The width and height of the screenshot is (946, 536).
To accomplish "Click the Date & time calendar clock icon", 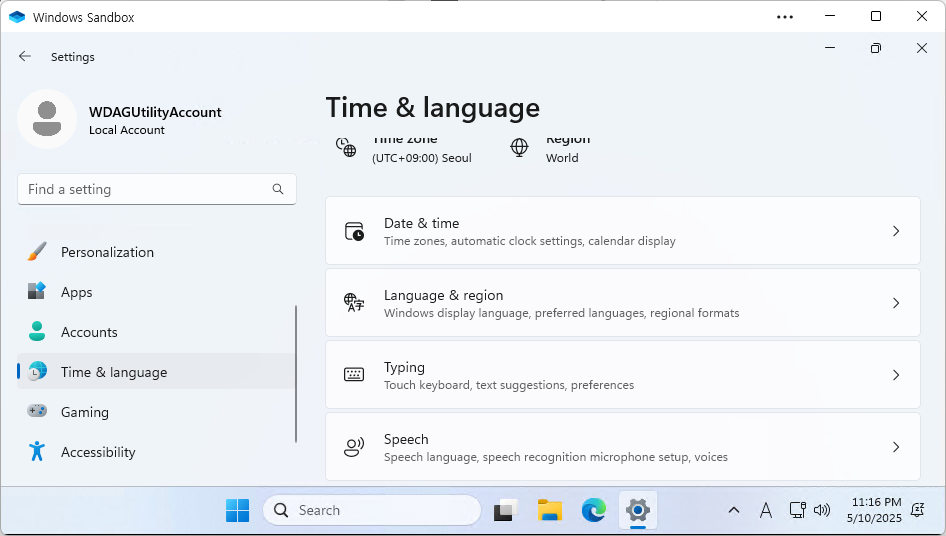I will tap(354, 231).
